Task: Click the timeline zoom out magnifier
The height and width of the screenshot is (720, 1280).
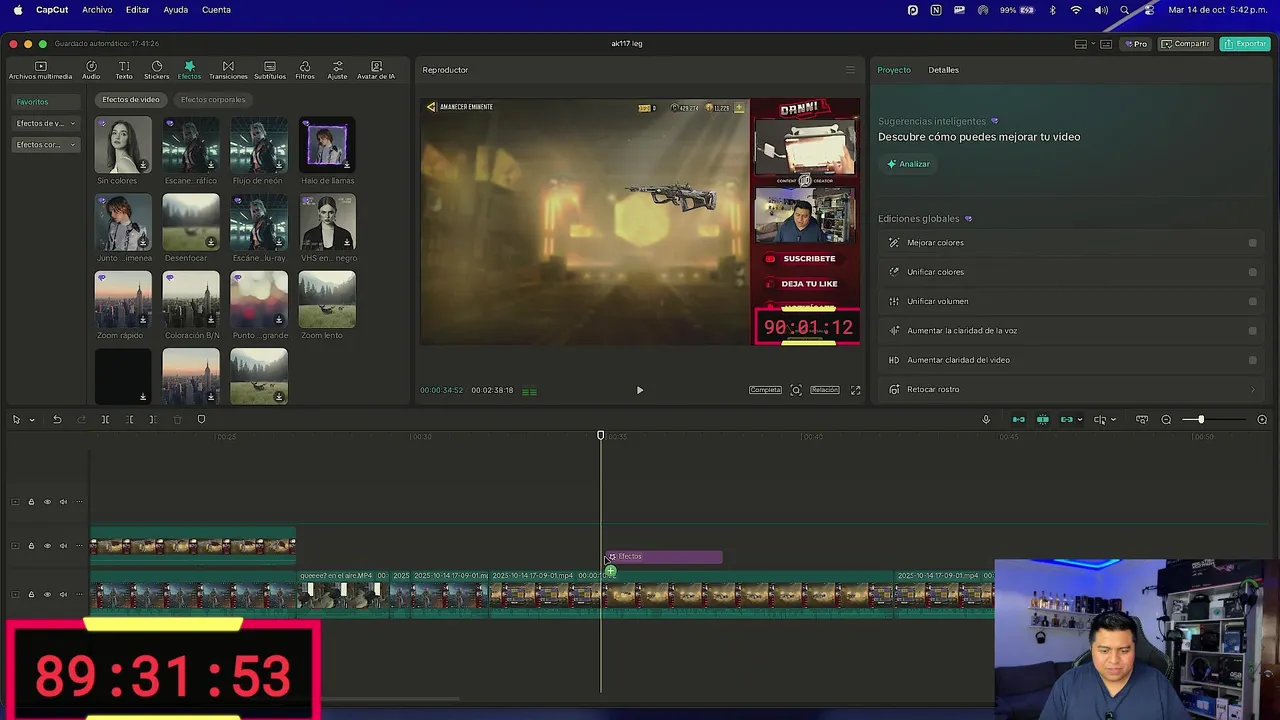Action: pyautogui.click(x=1166, y=420)
